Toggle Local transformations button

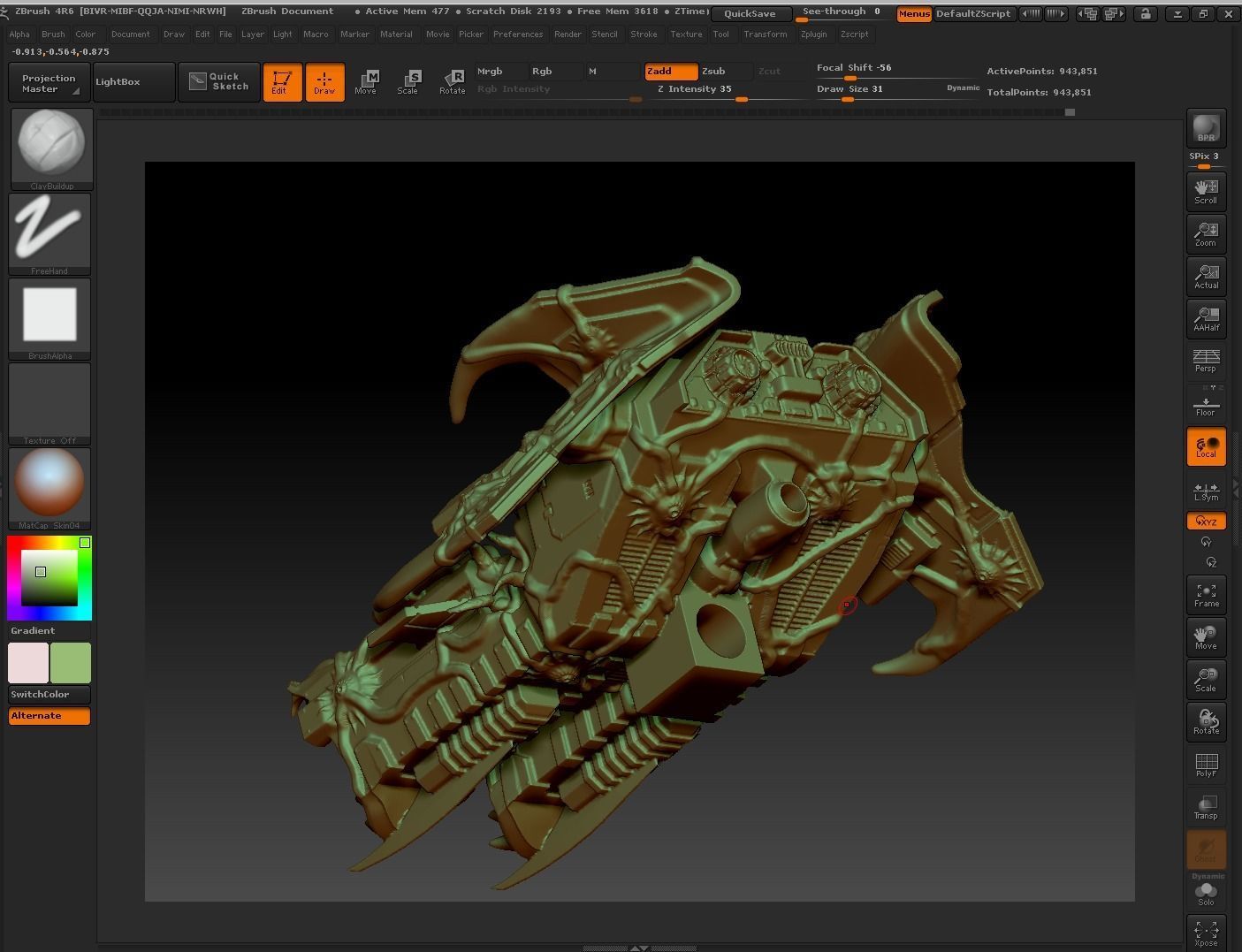(1206, 447)
